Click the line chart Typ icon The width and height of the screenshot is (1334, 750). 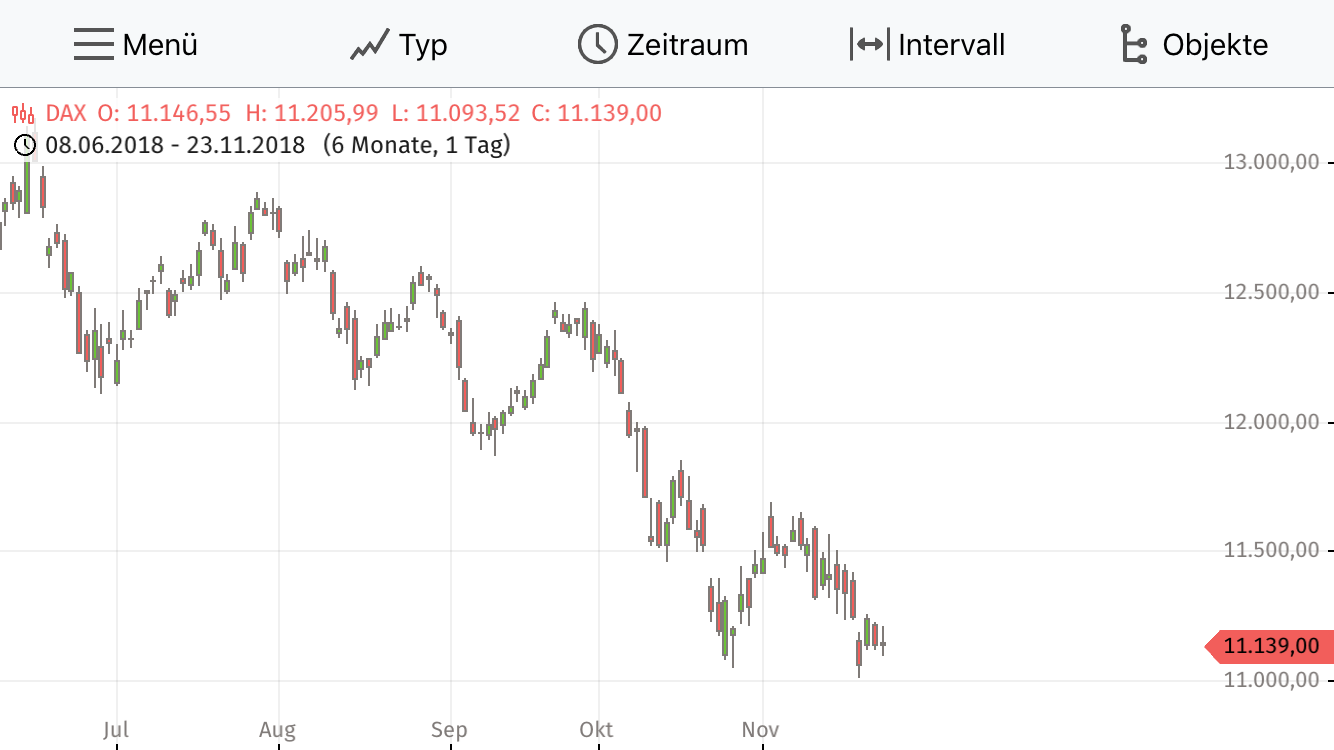click(x=369, y=46)
